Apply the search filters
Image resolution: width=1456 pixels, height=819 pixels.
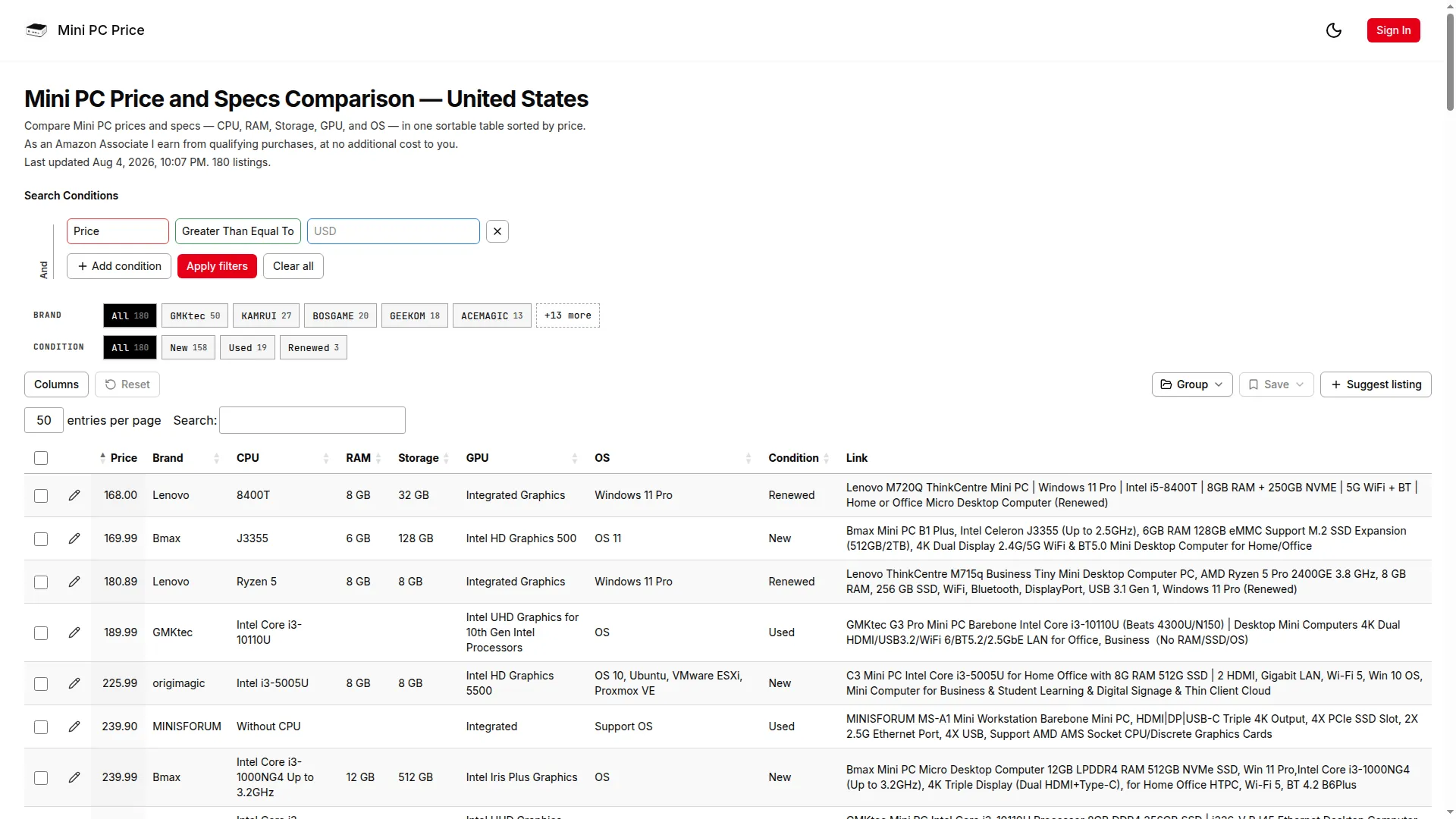pos(217,266)
